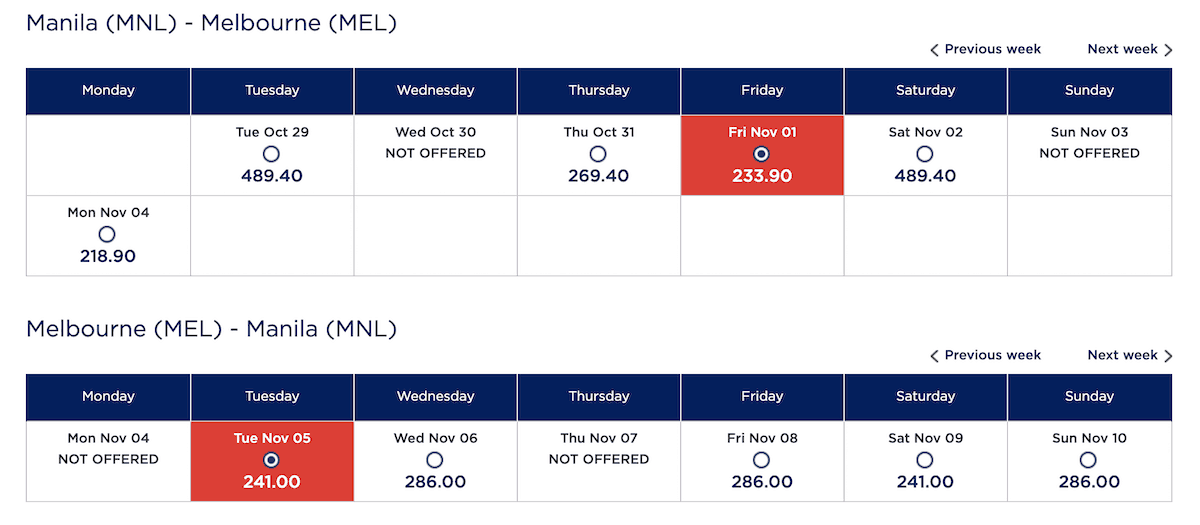The width and height of the screenshot is (1200, 525).
Task: Click the Friday column header in outbound table
Action: (x=762, y=90)
